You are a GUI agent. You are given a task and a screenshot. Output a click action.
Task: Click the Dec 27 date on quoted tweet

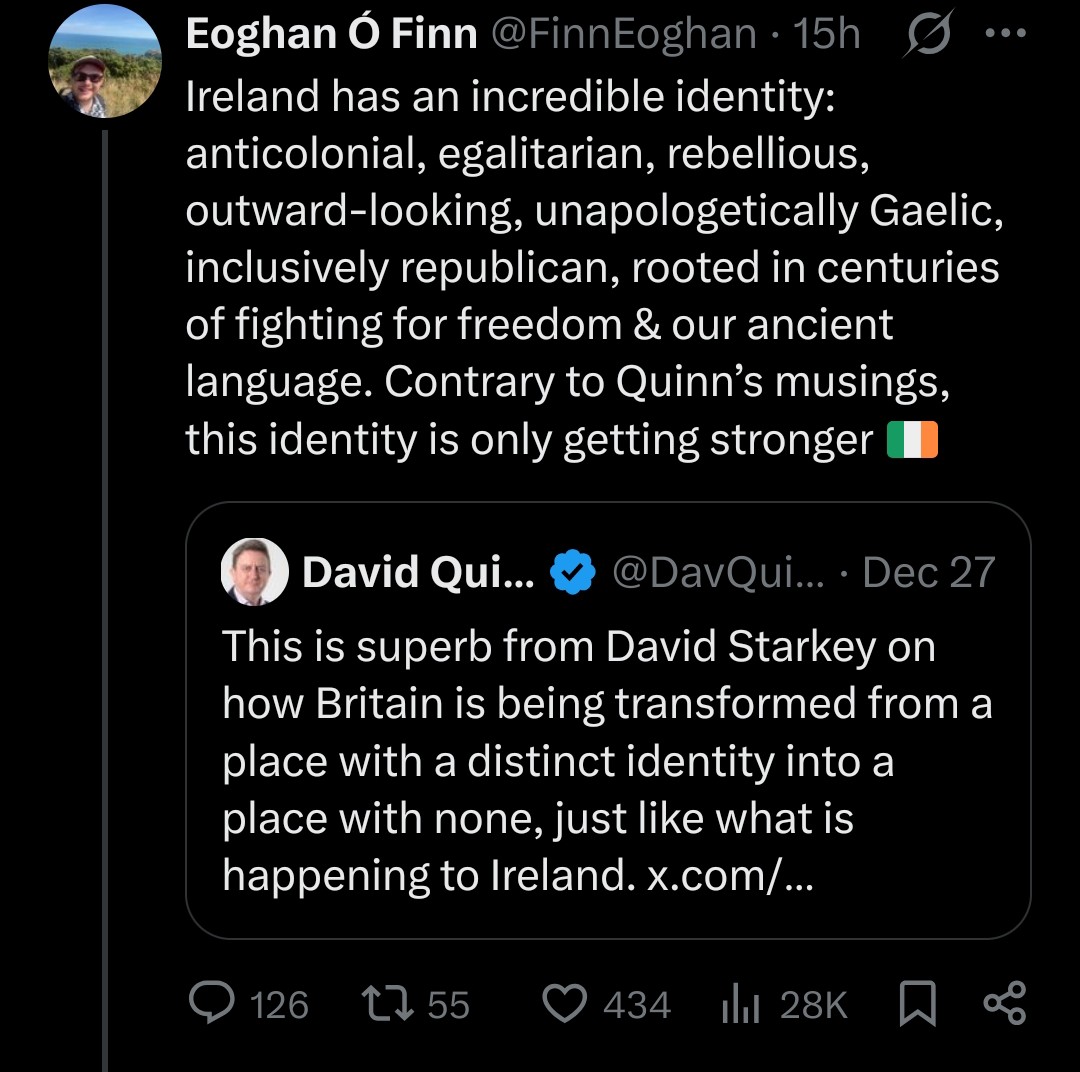(x=928, y=573)
